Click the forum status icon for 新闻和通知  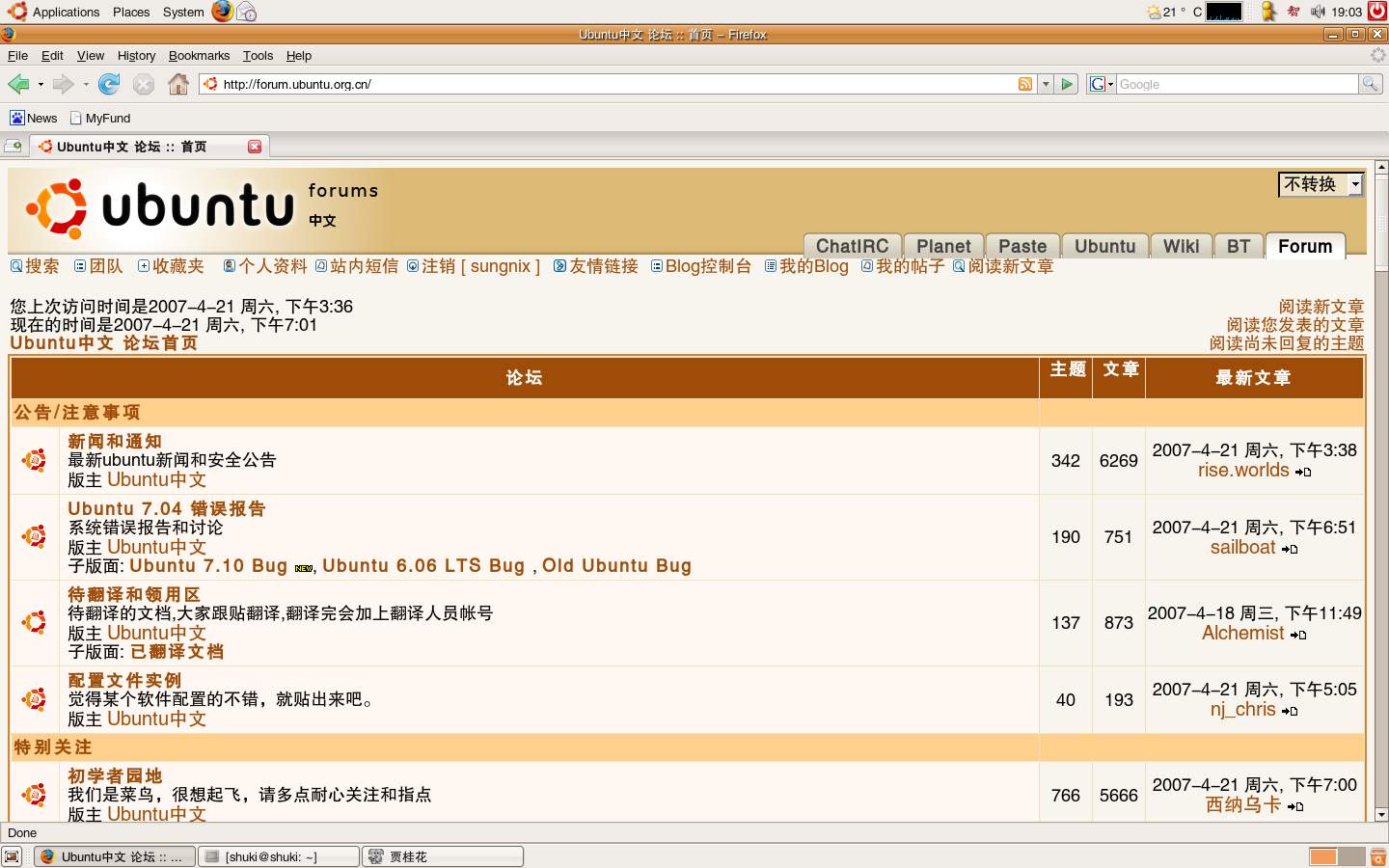[x=35, y=460]
